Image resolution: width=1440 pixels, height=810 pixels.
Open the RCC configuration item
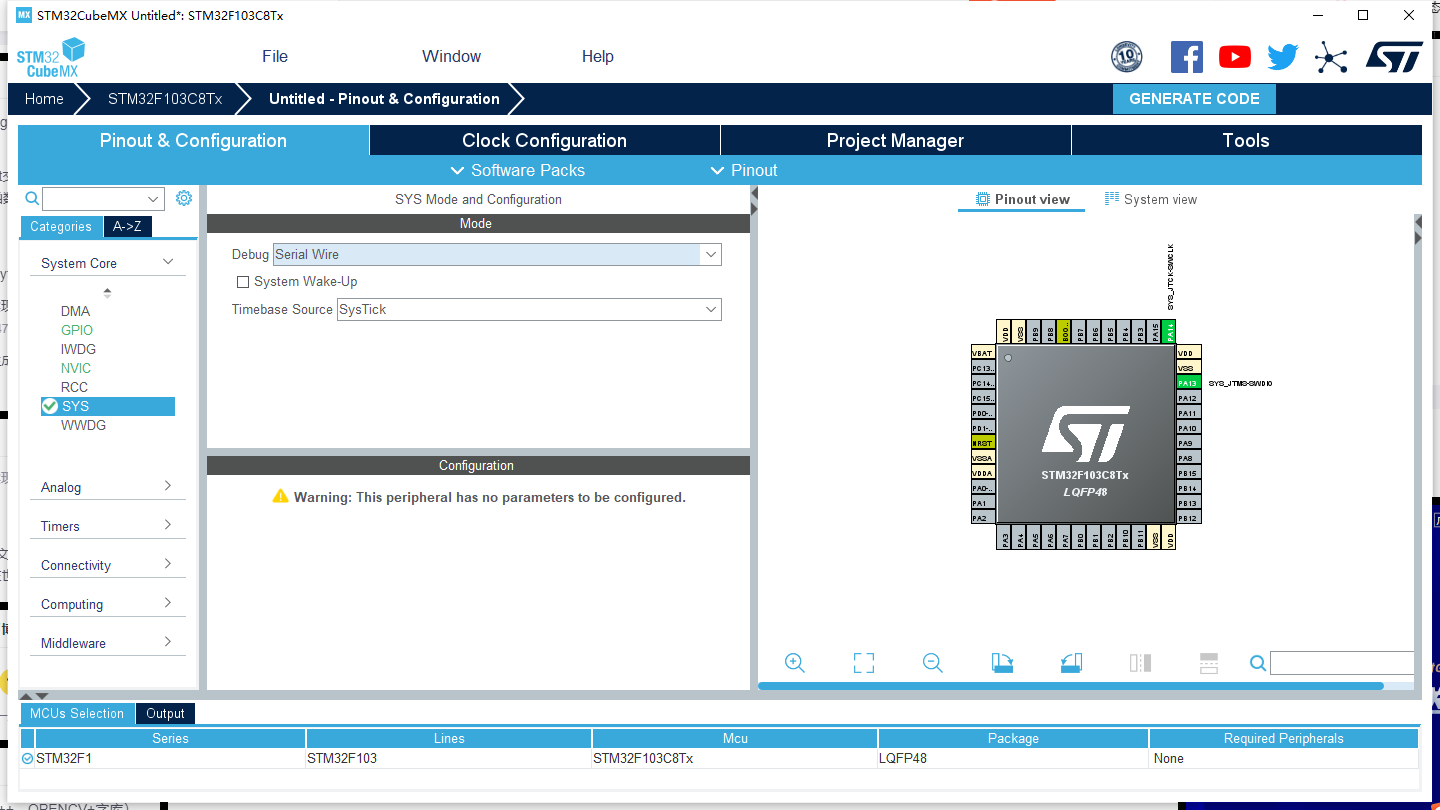coord(74,387)
